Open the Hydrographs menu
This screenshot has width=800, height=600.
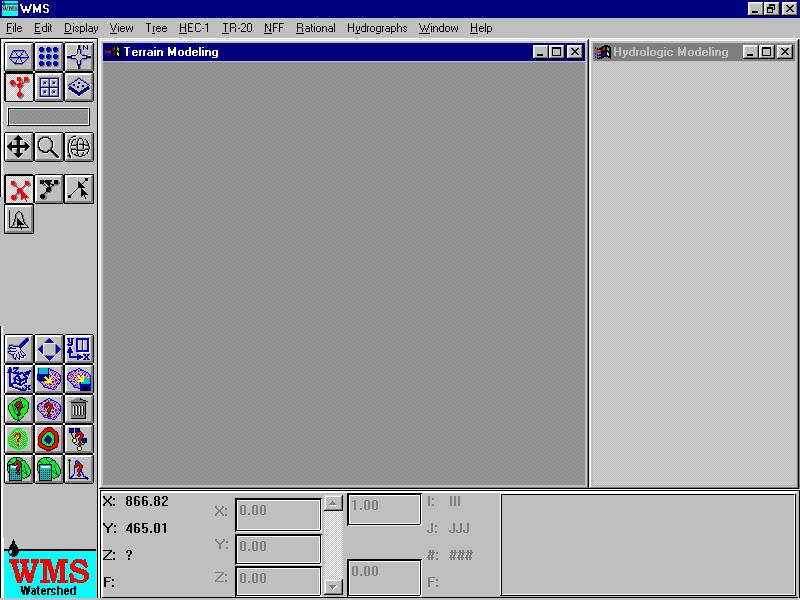[x=377, y=28]
